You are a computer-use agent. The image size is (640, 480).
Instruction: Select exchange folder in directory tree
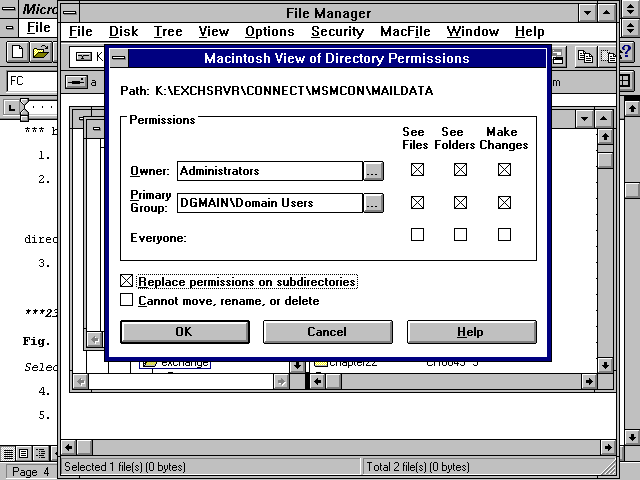pos(176,363)
